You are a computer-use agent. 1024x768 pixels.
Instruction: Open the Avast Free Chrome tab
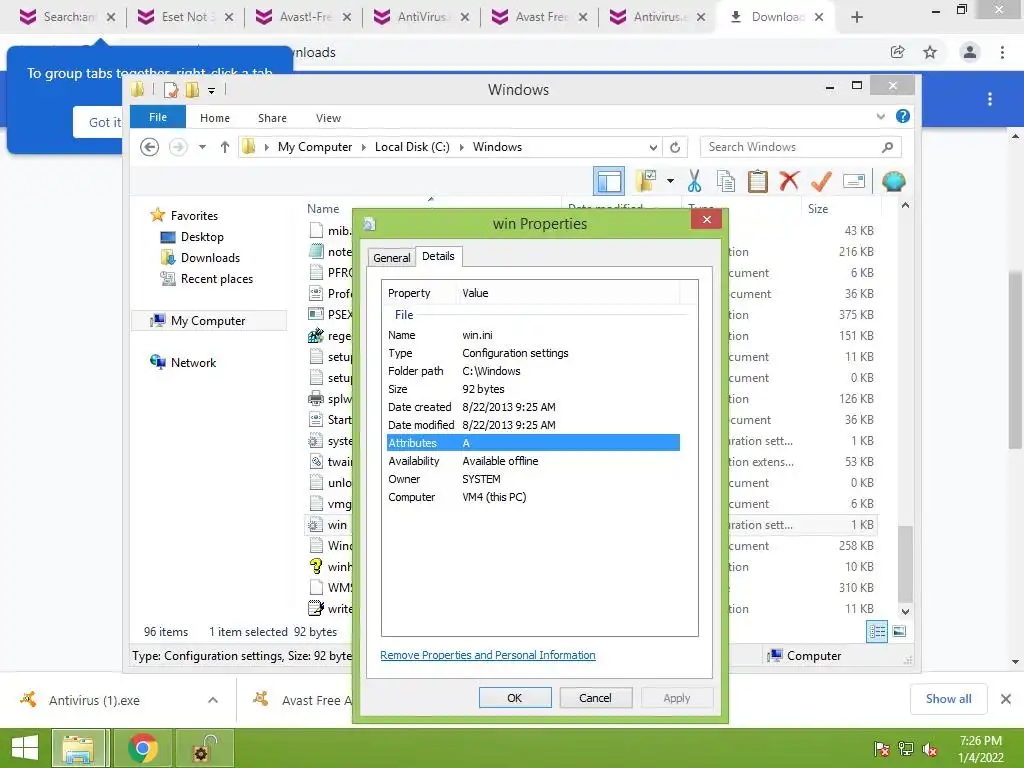[x=539, y=17]
